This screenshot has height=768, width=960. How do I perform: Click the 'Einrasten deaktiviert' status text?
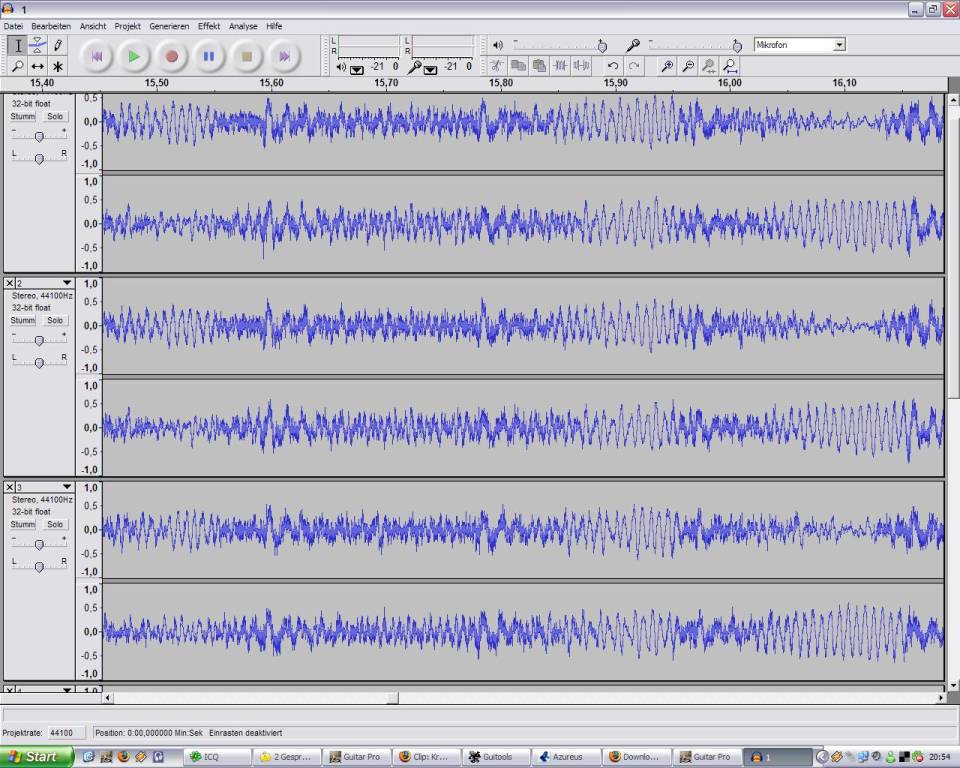pos(246,732)
